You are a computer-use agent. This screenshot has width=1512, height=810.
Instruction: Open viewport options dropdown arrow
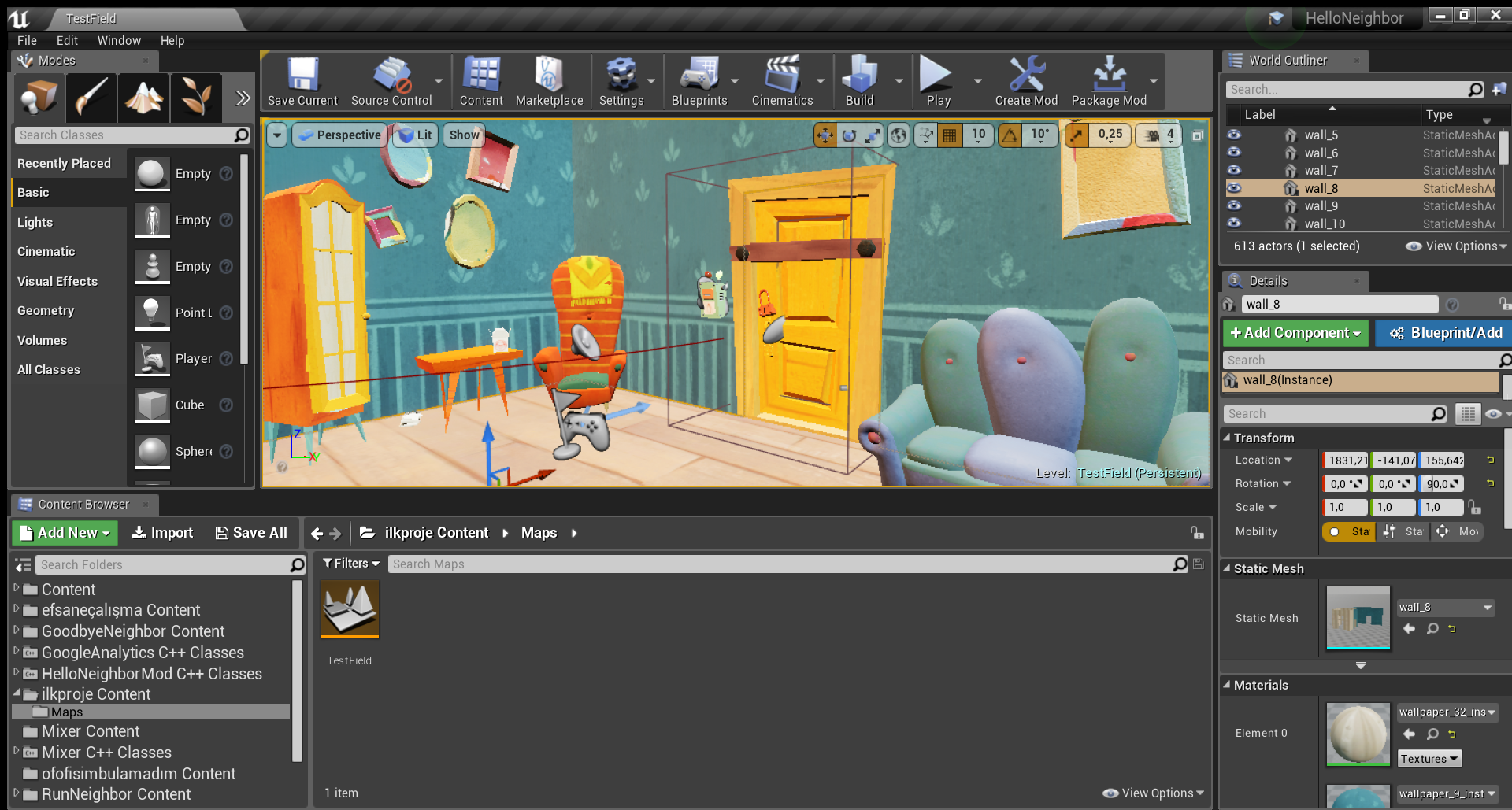click(276, 135)
